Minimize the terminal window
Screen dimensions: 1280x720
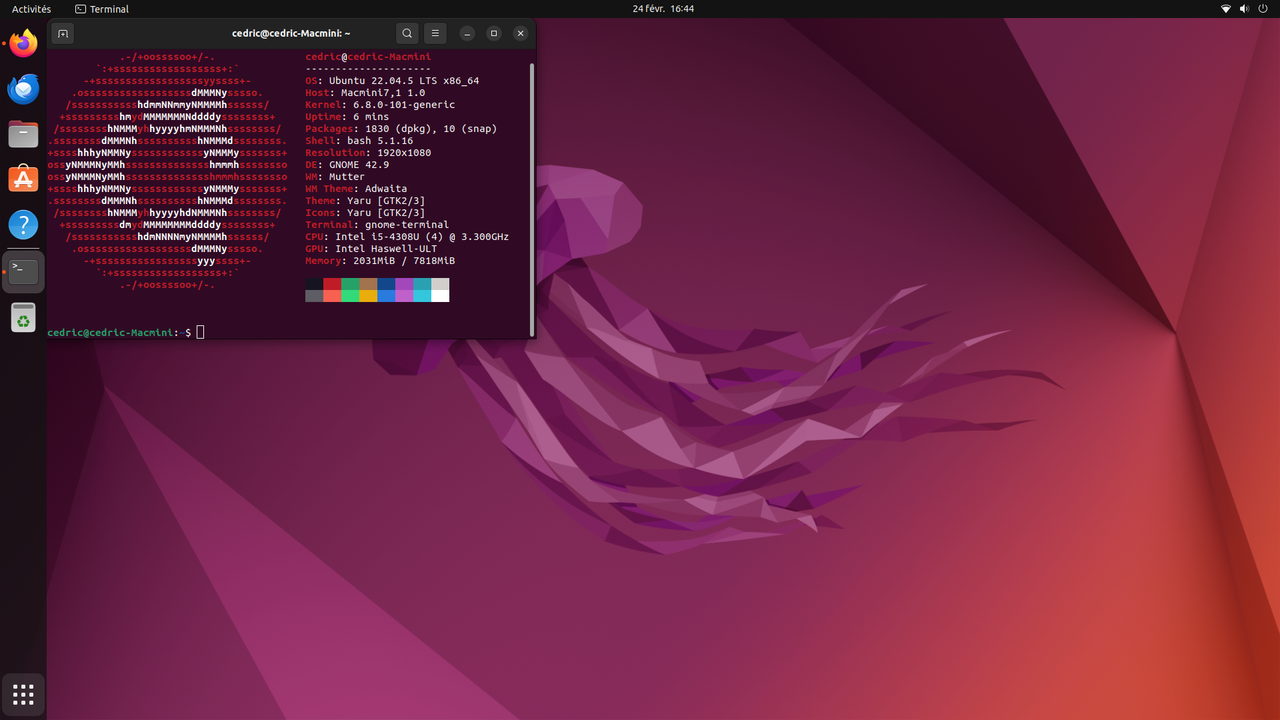point(466,33)
